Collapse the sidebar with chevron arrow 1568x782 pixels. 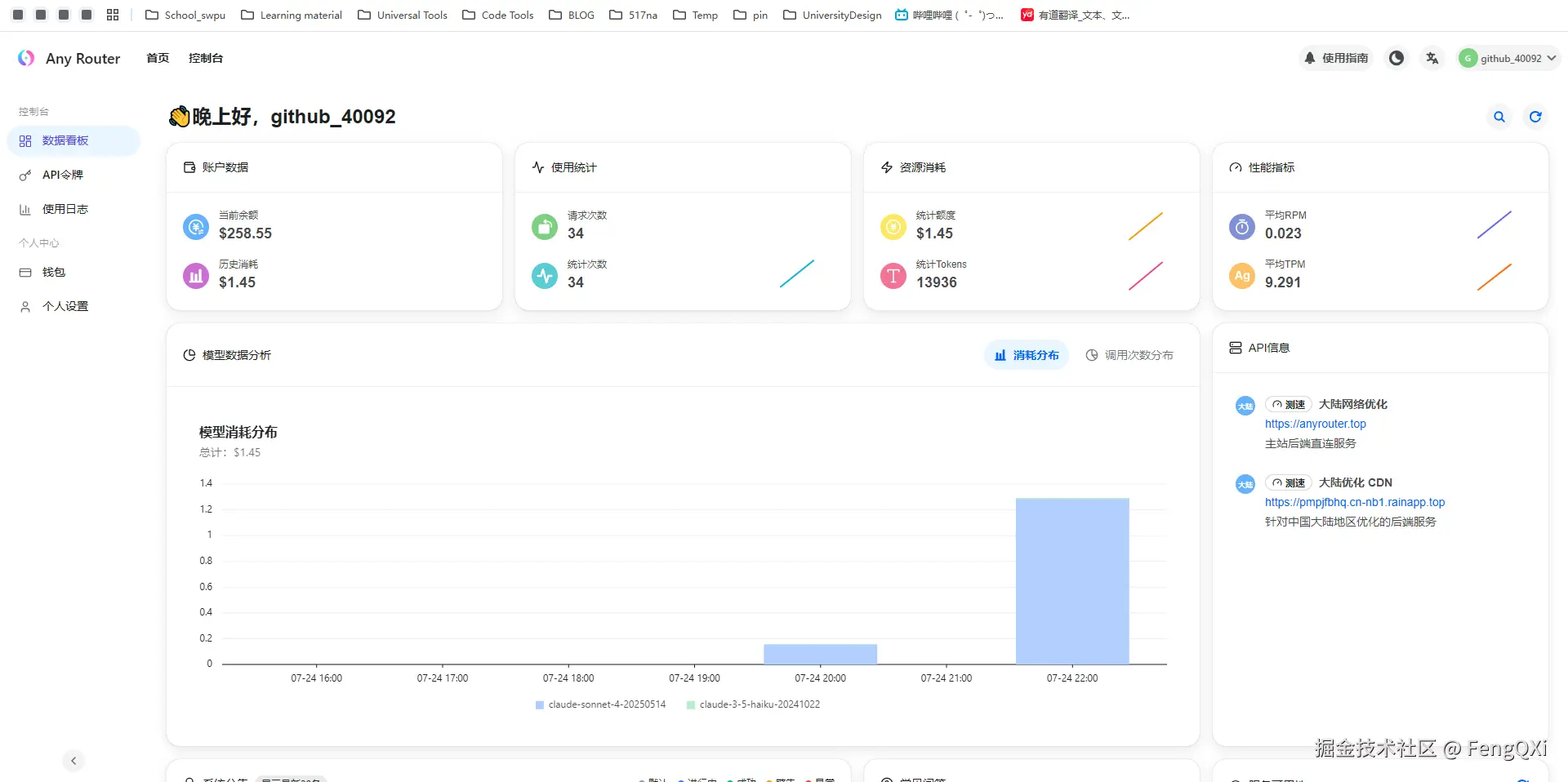(73, 761)
